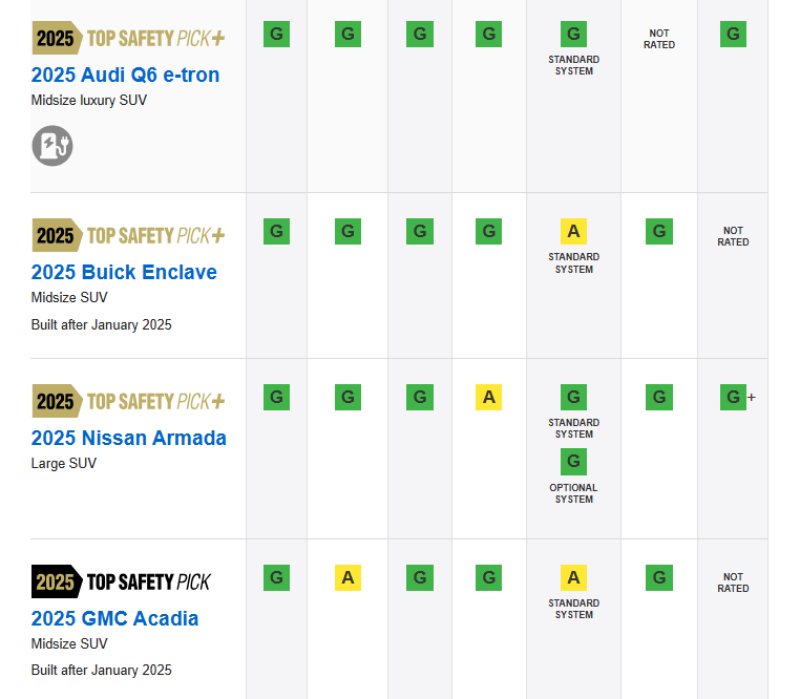Click OPTIONAL SYSTEM label in Nissan Armada row

pos(573,493)
